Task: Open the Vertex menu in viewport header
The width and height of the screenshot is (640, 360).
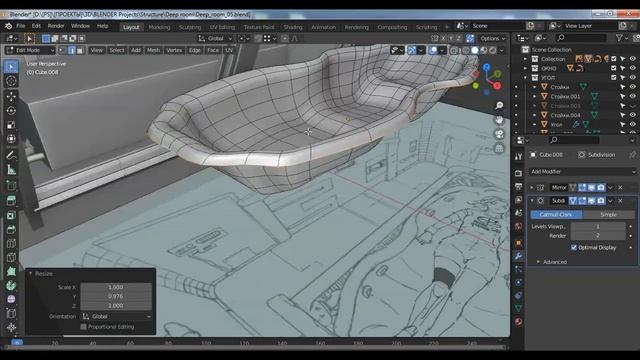Action: [174, 50]
